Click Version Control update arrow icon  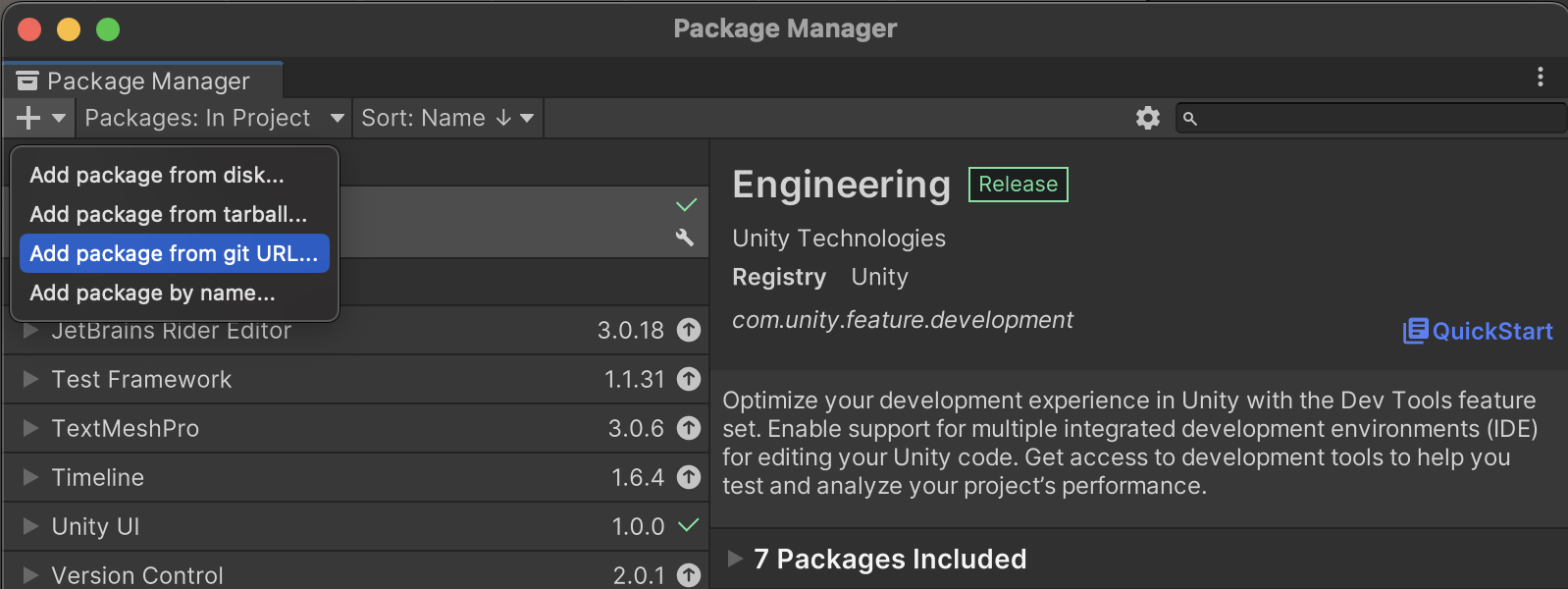[x=690, y=575]
